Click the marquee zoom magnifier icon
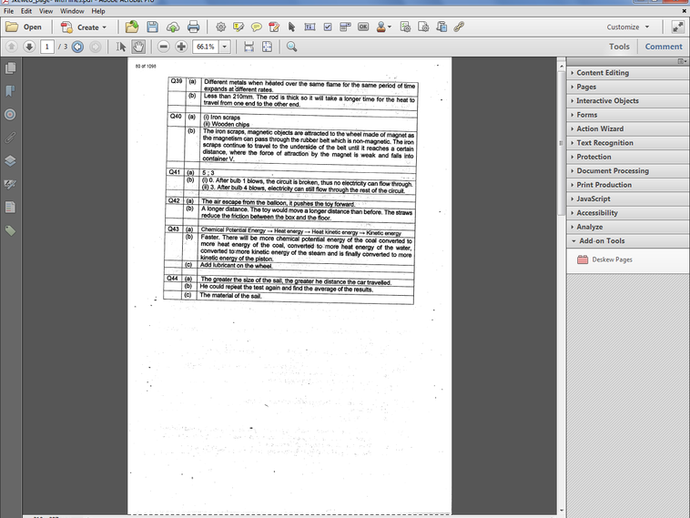This screenshot has width=690, height=518. (x=291, y=47)
